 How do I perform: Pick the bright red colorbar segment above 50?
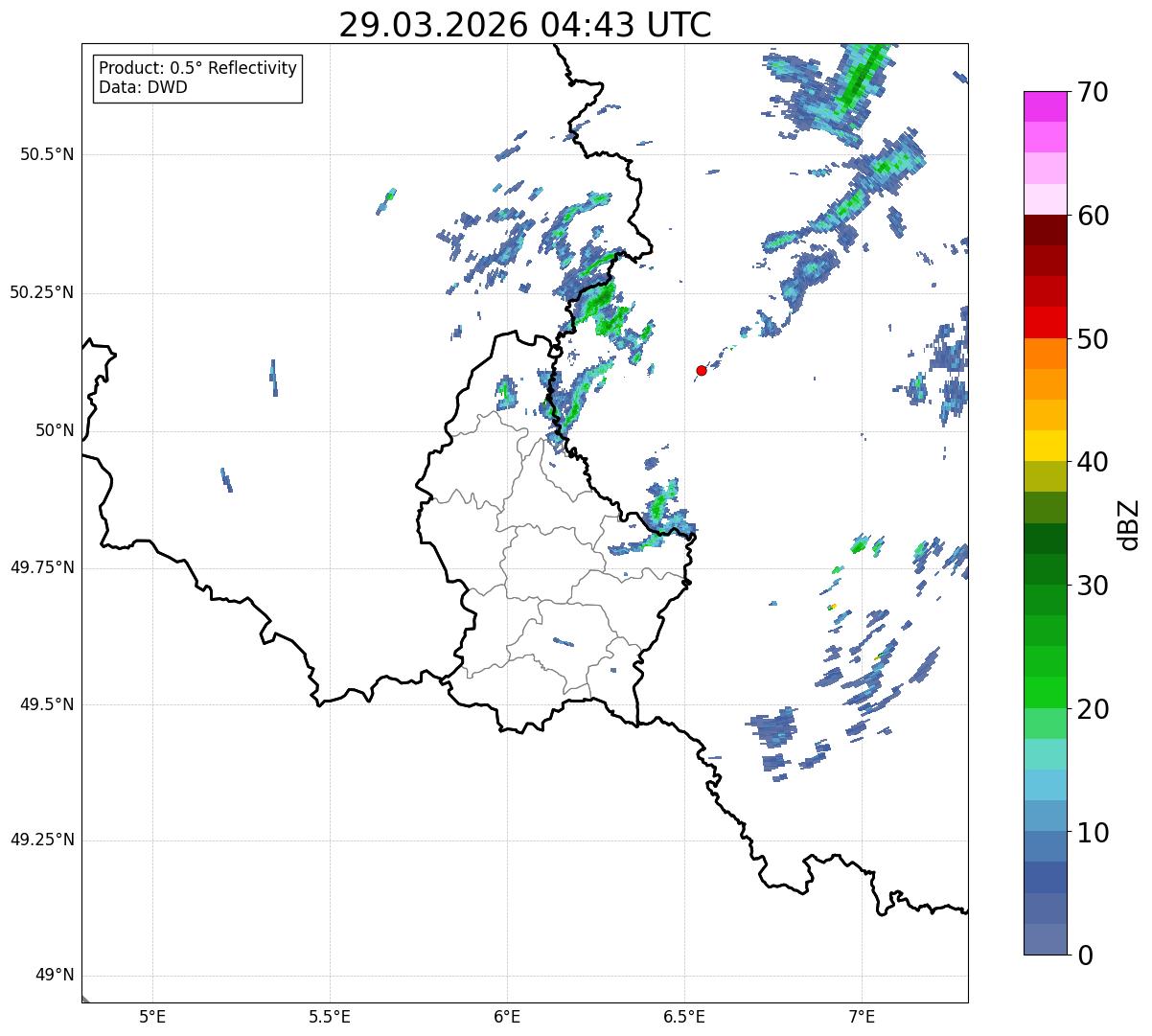1045,323
